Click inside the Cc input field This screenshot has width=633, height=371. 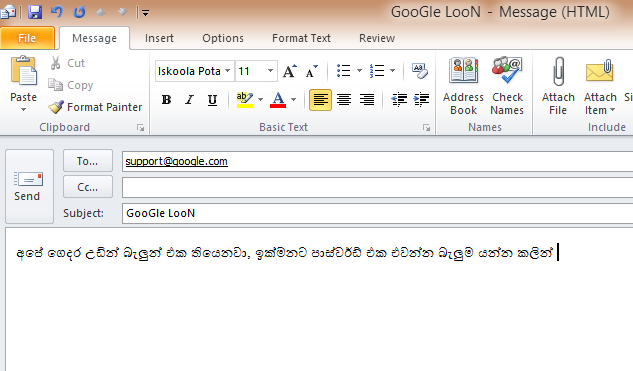pos(377,187)
